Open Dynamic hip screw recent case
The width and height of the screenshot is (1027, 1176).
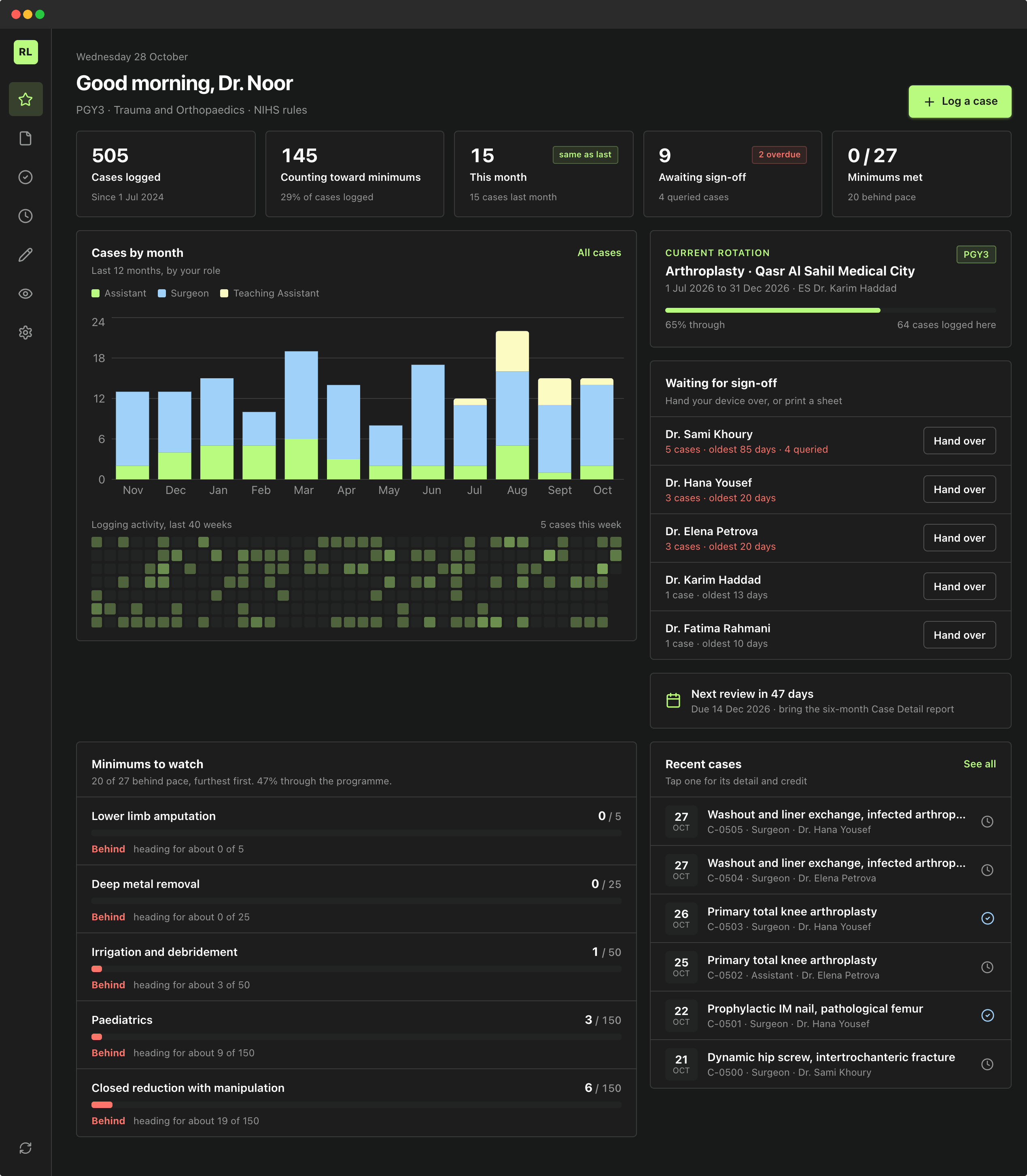[830, 1064]
